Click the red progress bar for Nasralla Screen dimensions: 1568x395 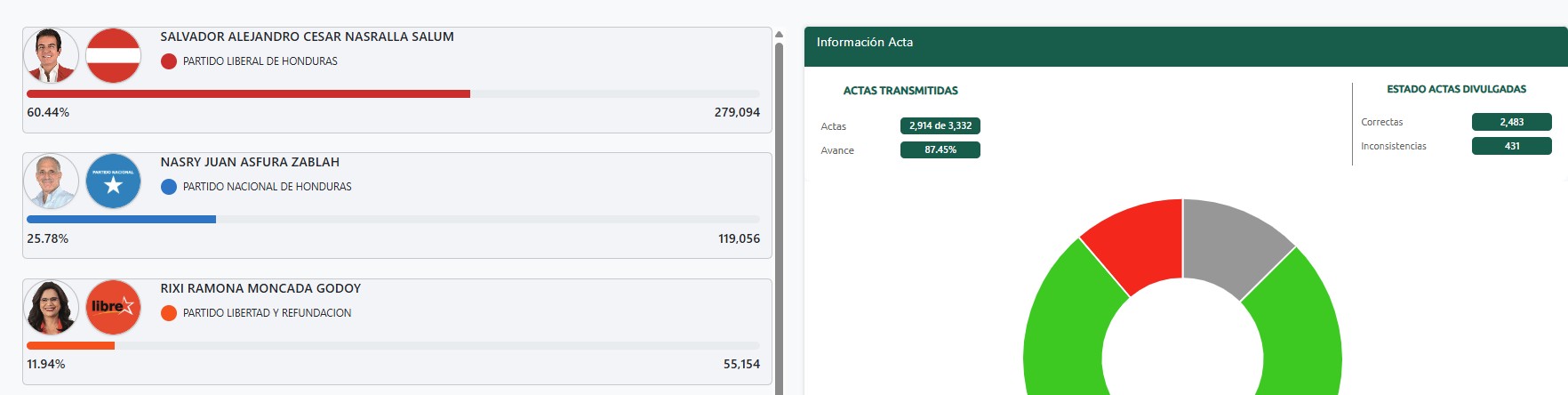(x=248, y=93)
